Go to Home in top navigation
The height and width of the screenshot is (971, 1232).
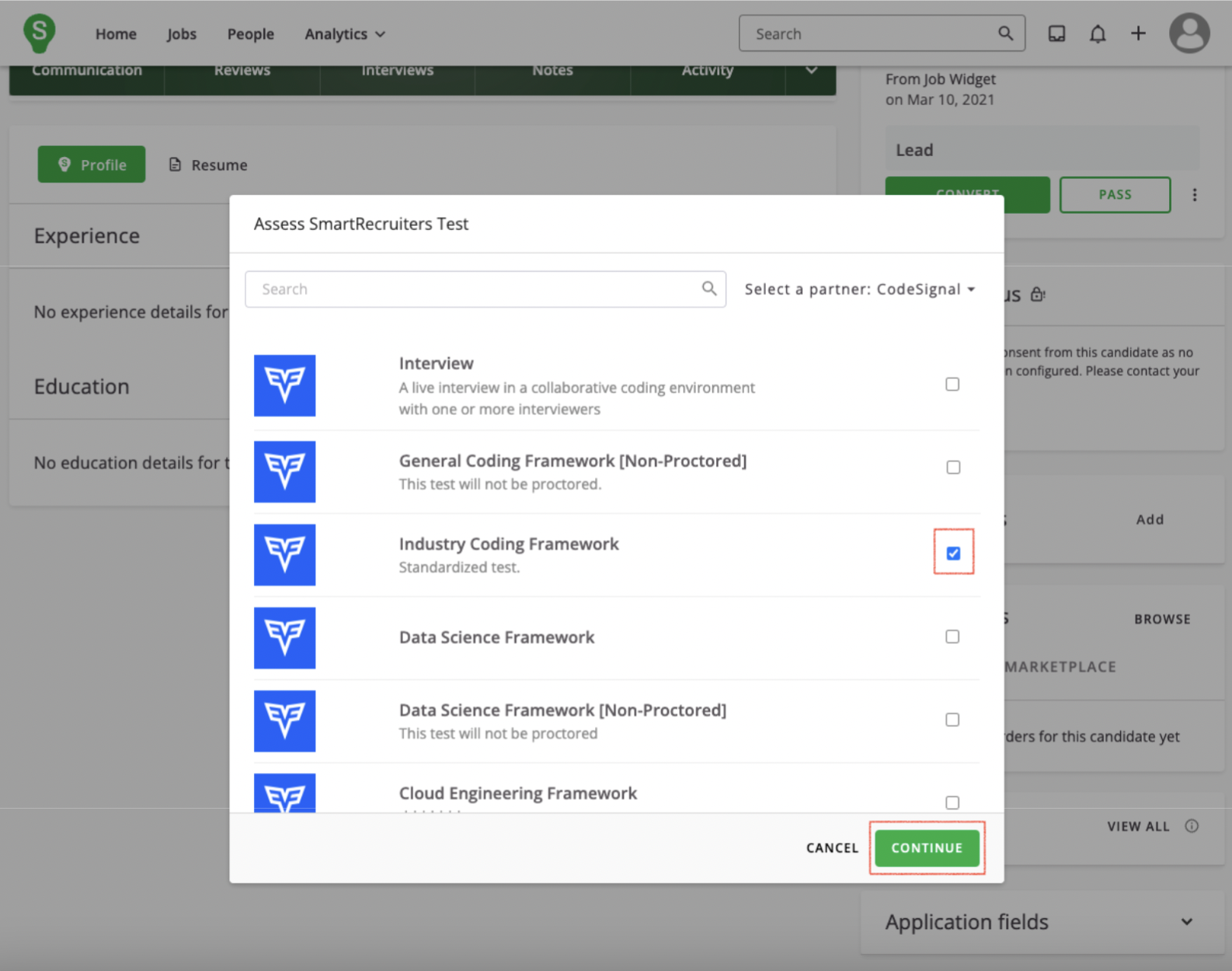(x=116, y=33)
